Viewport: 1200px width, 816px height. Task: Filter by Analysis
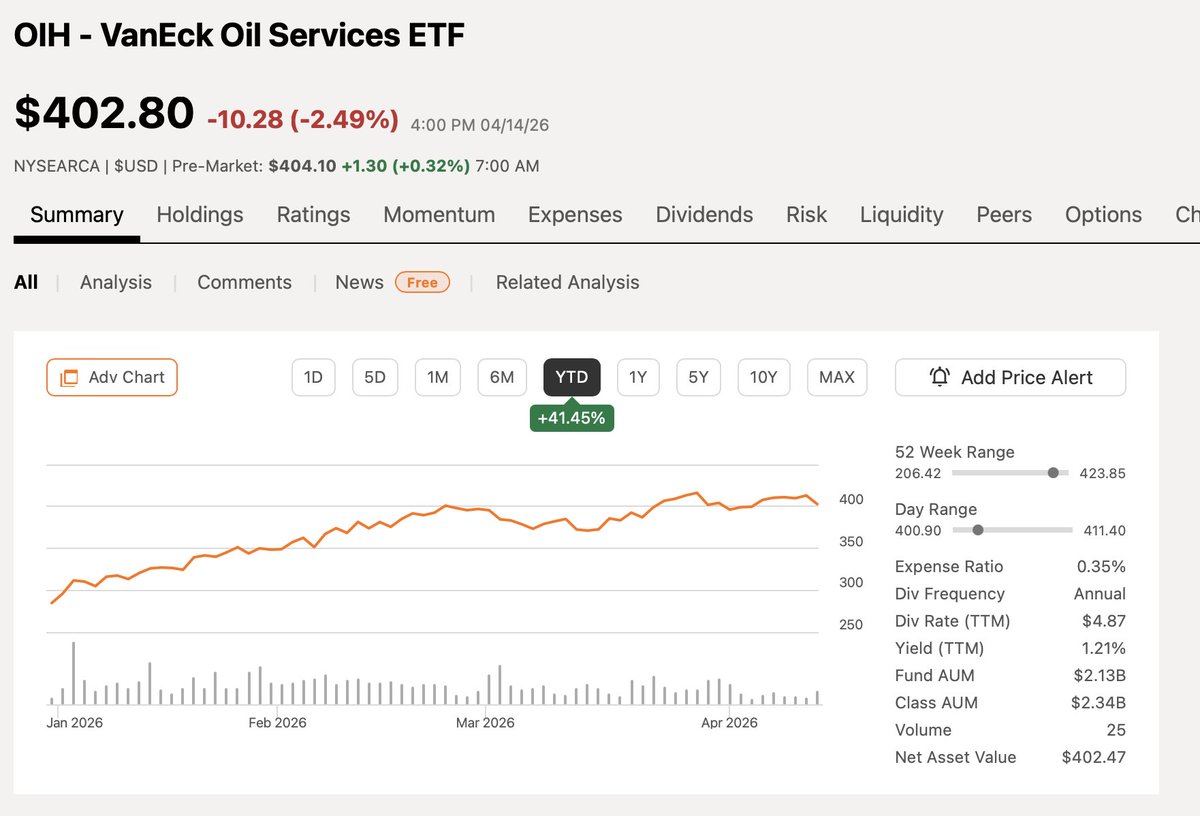(116, 282)
